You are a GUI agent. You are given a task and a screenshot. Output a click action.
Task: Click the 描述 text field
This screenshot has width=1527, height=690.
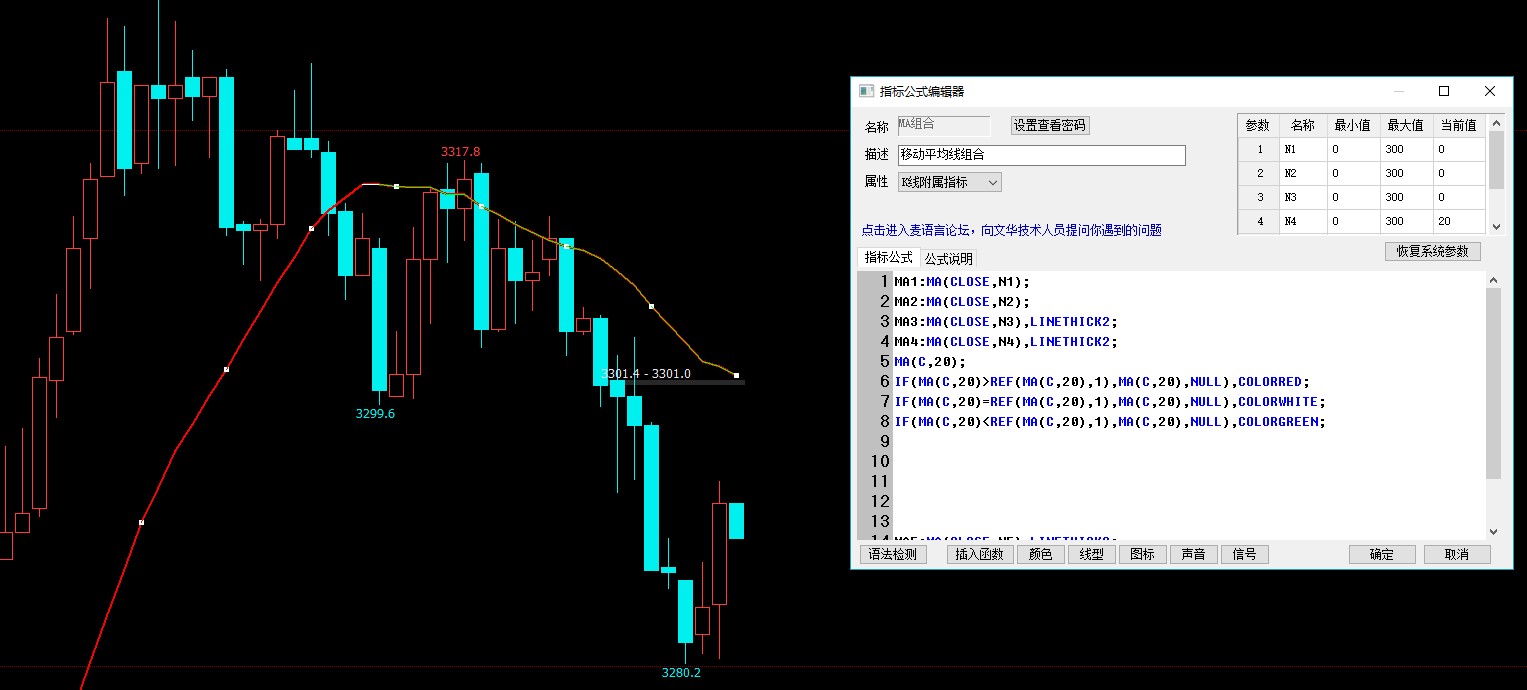(1040, 155)
